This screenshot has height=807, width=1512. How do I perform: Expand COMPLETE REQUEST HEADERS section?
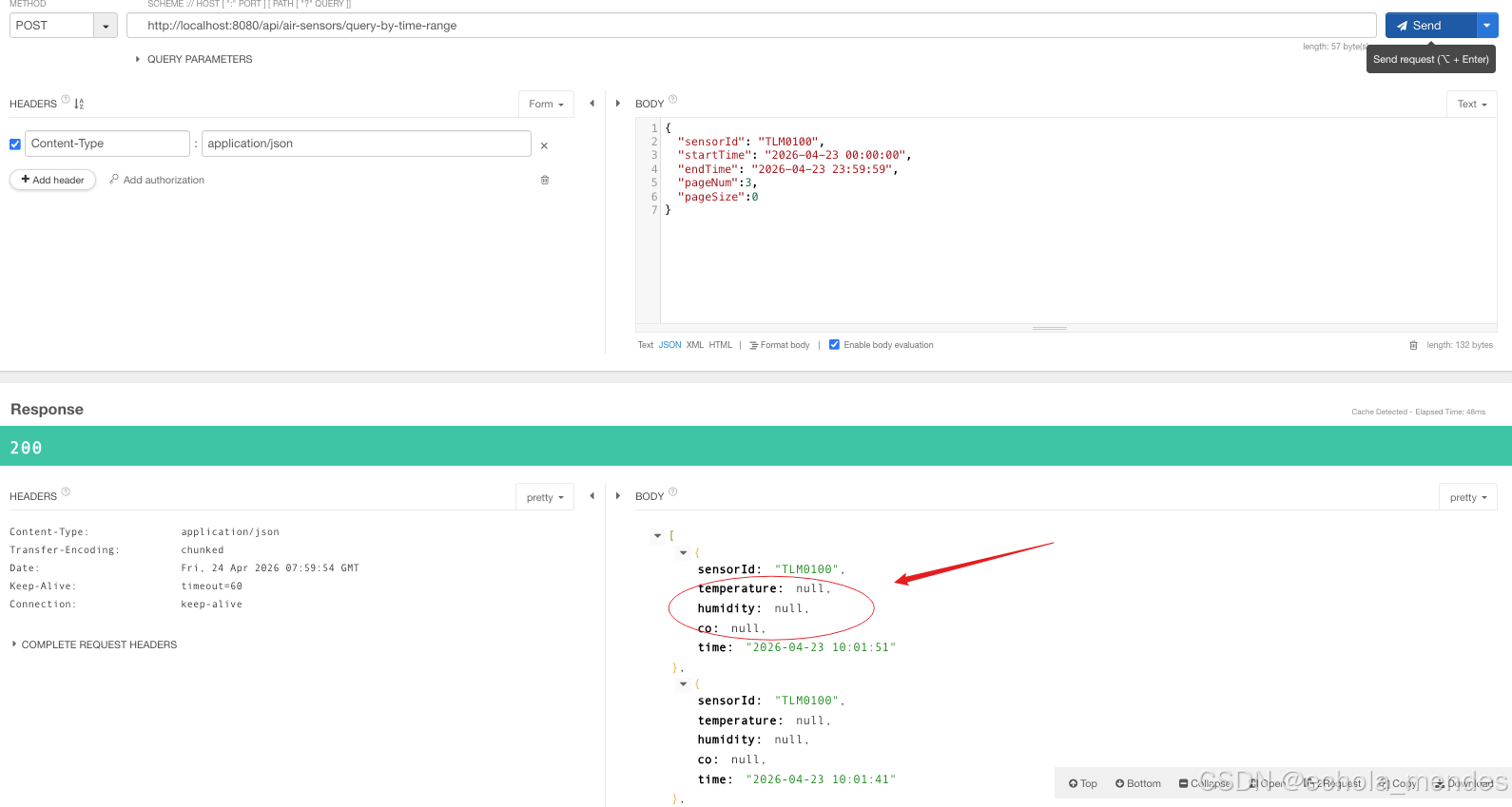click(94, 644)
